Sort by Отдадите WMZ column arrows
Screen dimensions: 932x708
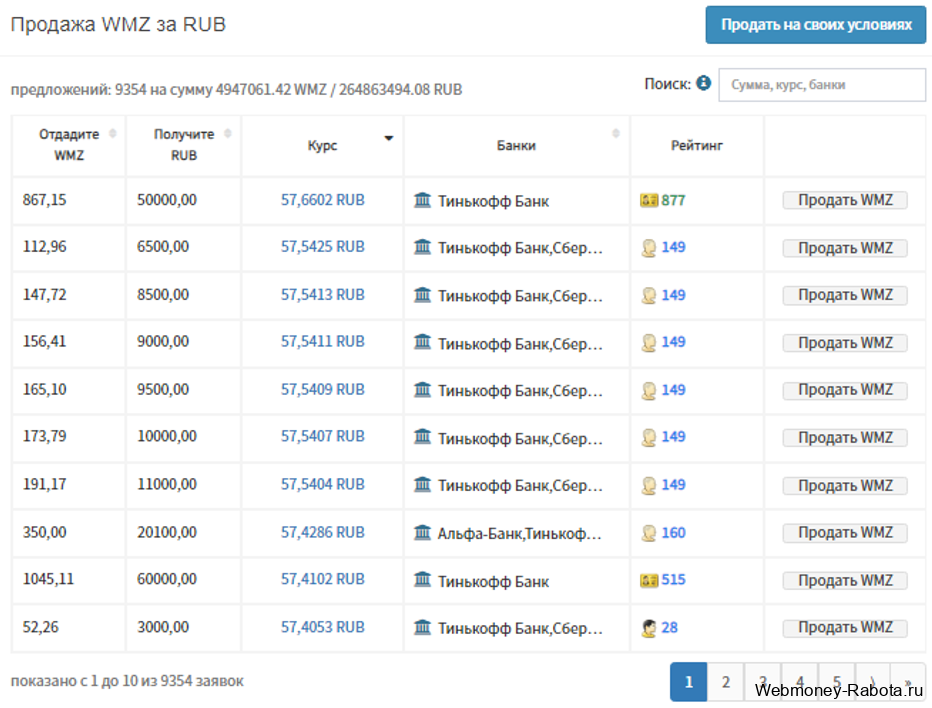[112, 133]
